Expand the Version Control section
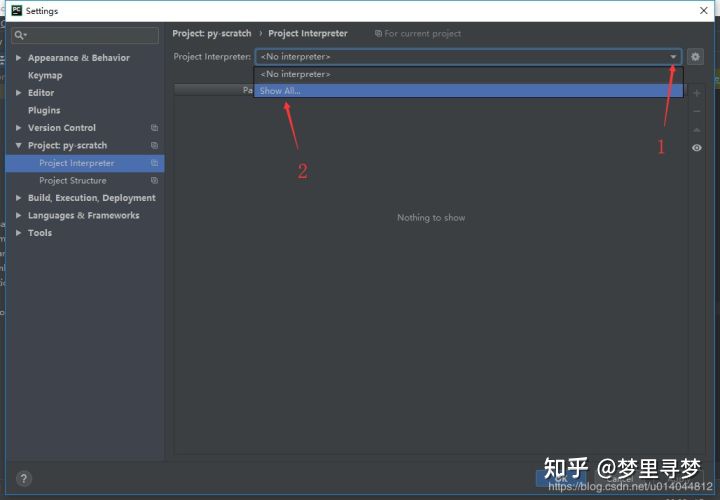The height and width of the screenshot is (500, 720). (x=18, y=128)
